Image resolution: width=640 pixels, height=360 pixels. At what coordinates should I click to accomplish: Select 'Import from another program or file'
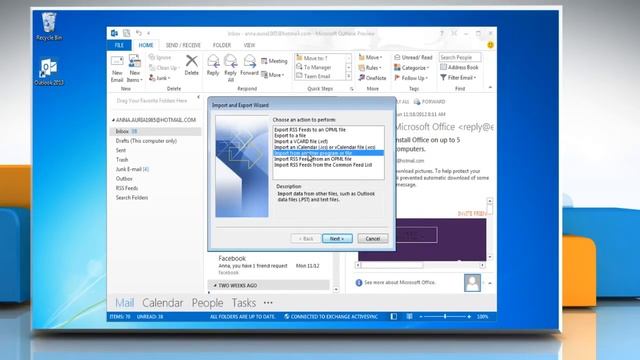pos(328,153)
